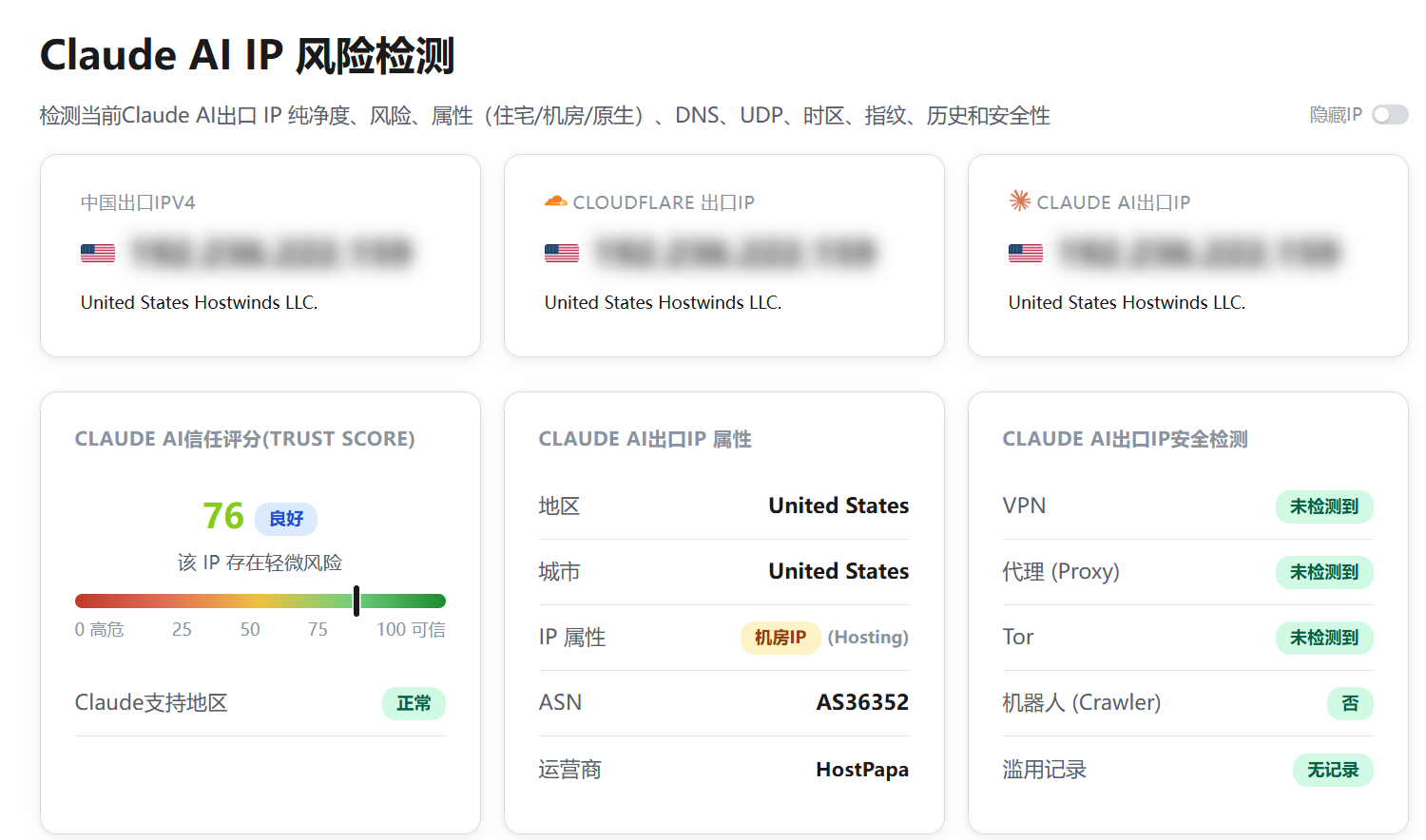Click the 代理 (Proxy) row label
1426x840 pixels.
pos(1061,572)
